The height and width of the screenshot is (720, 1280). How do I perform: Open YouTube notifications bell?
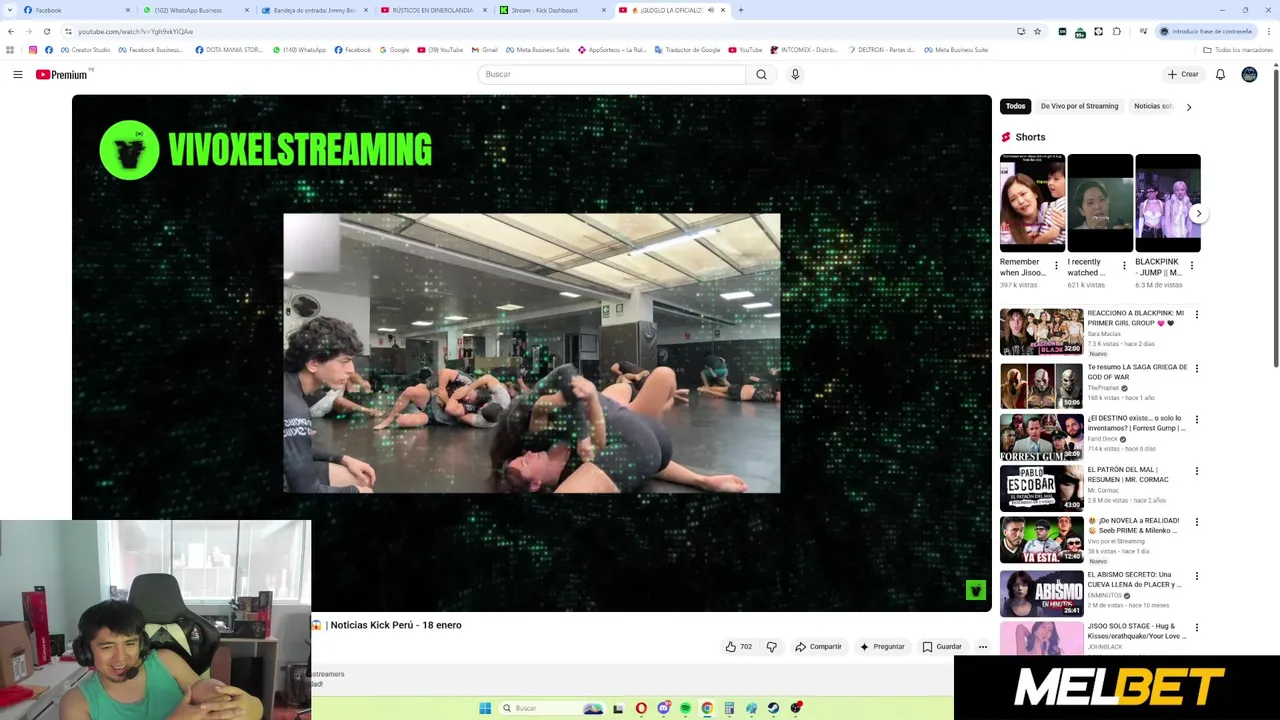[x=1220, y=74]
